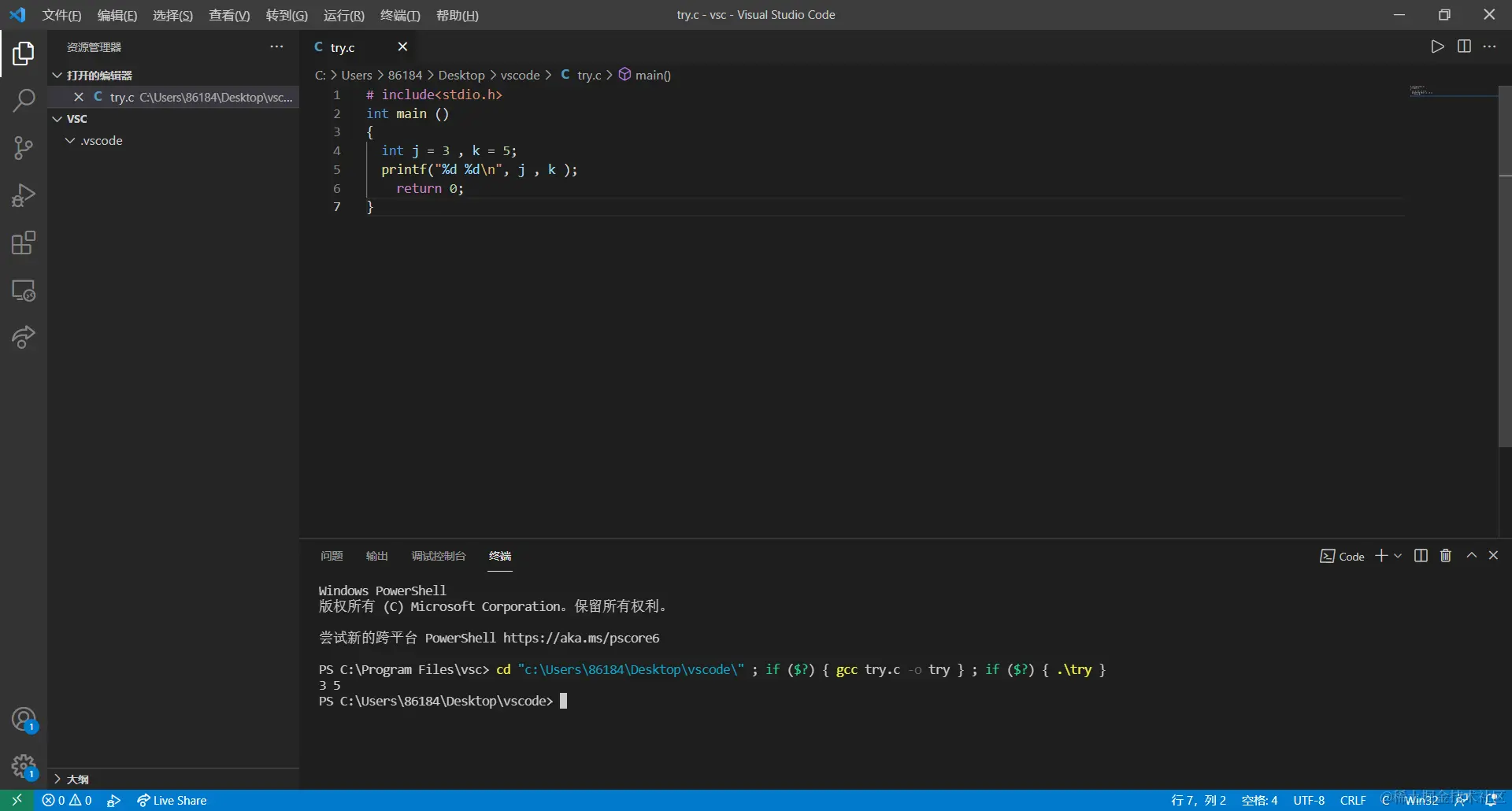Change end-of-line sequence via CRLF
The height and width of the screenshot is (811, 1512).
point(1353,800)
